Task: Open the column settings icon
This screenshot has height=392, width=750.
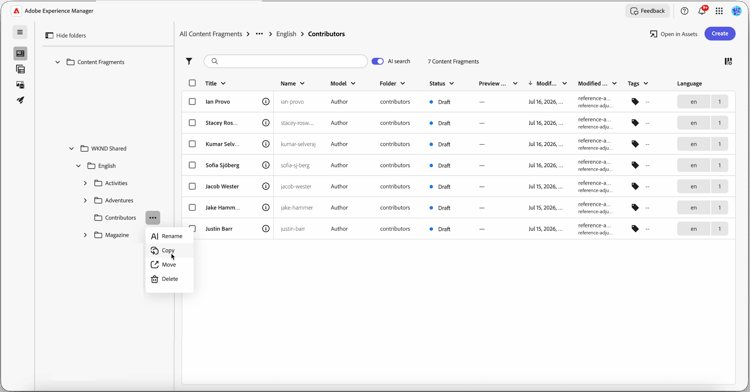Action: pyautogui.click(x=728, y=61)
